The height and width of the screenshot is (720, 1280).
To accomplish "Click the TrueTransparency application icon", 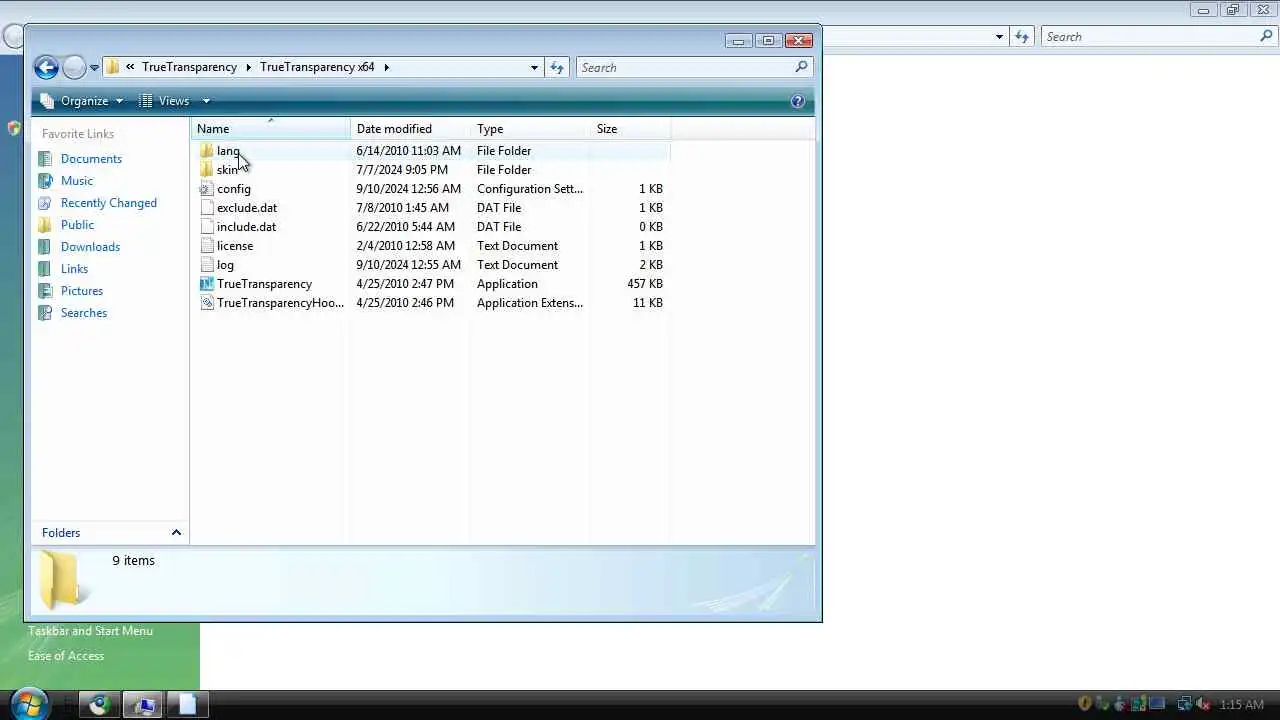I will click(x=206, y=284).
